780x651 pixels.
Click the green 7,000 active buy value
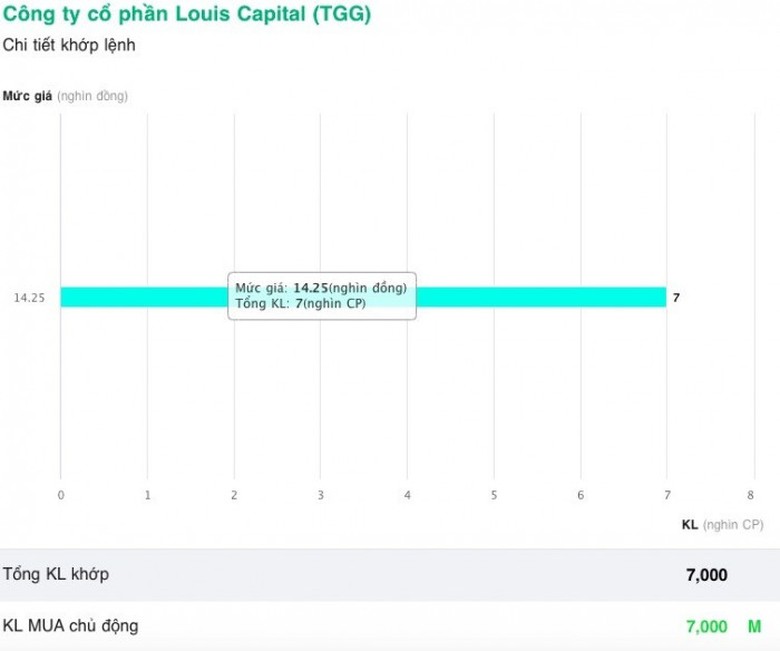(706, 627)
